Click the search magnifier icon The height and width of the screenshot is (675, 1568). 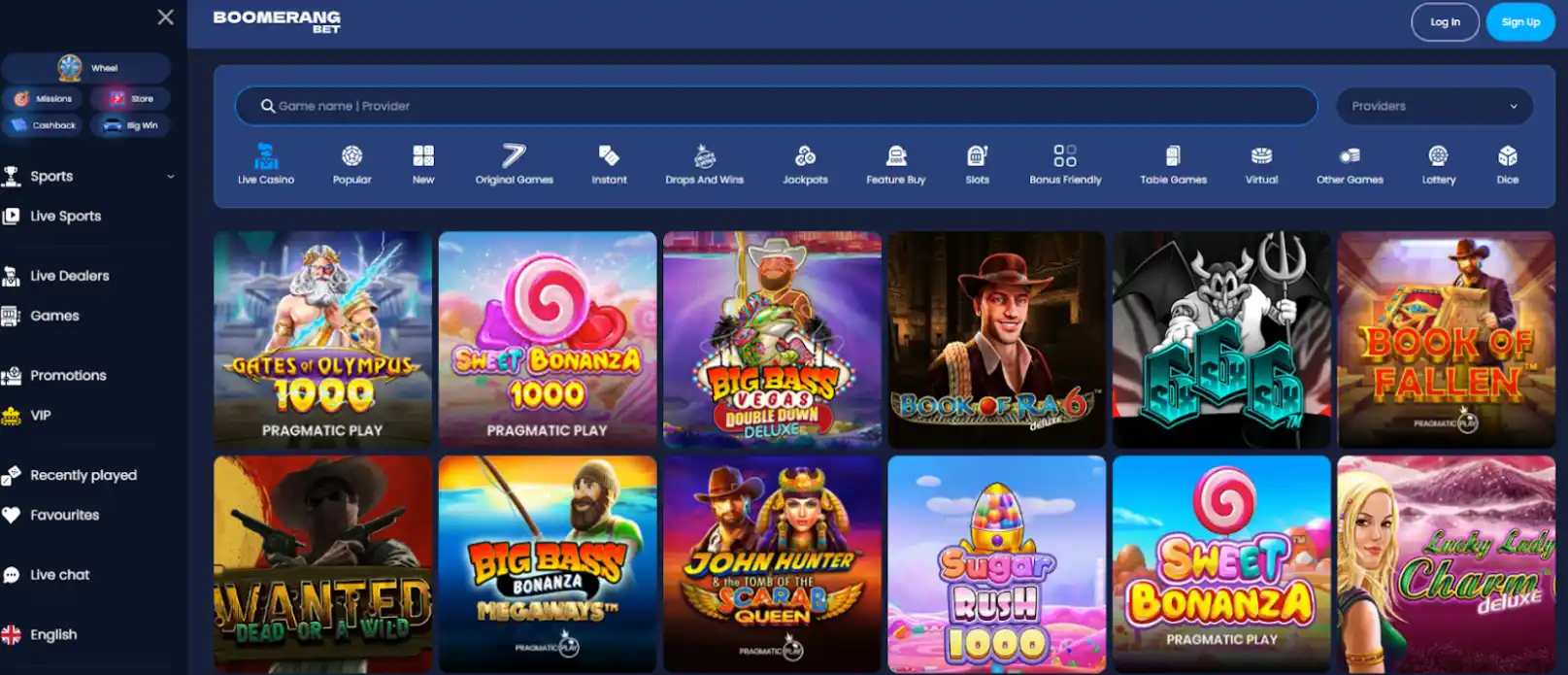[x=268, y=106]
